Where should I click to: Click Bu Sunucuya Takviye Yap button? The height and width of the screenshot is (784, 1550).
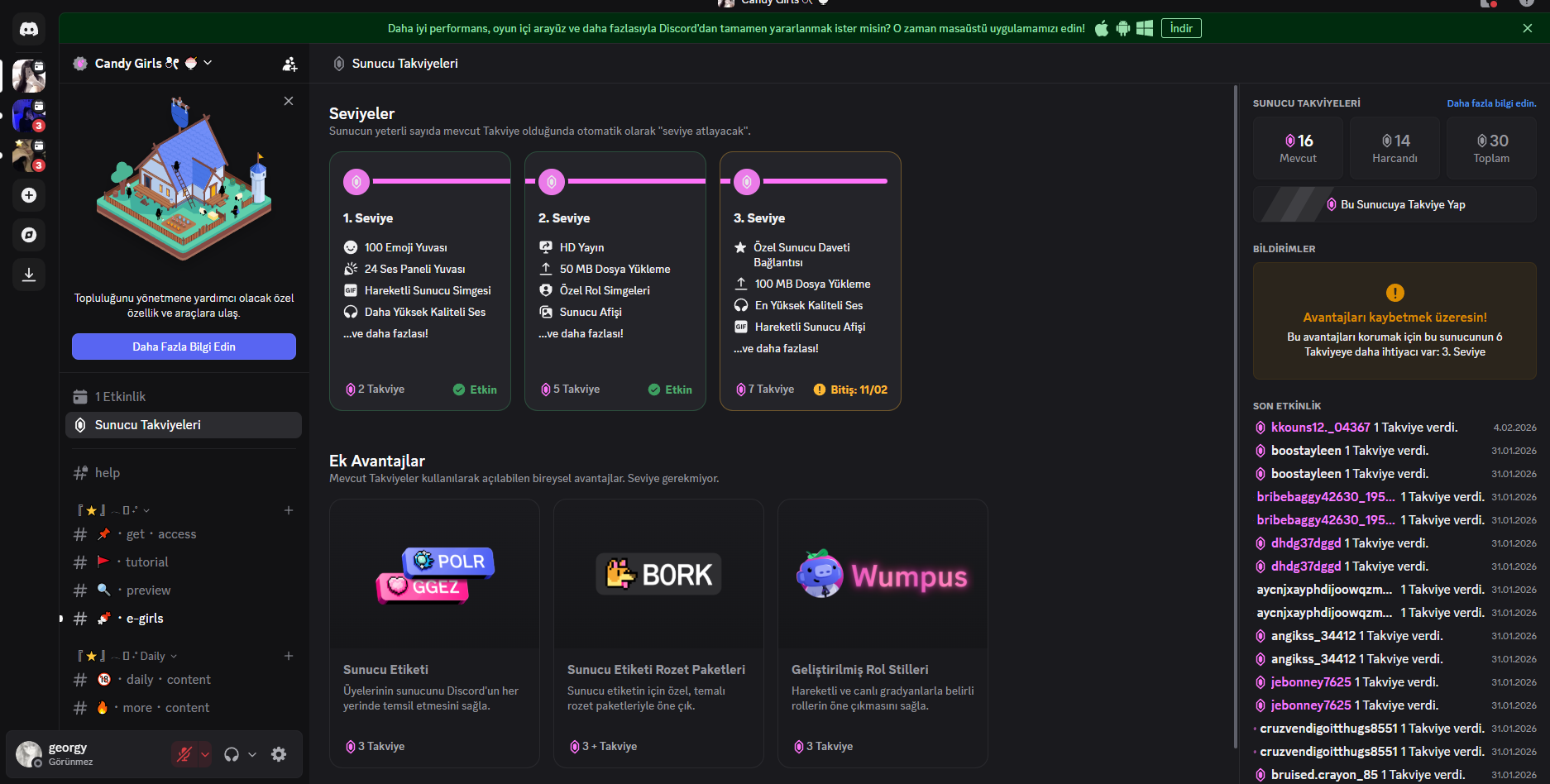(x=1395, y=204)
